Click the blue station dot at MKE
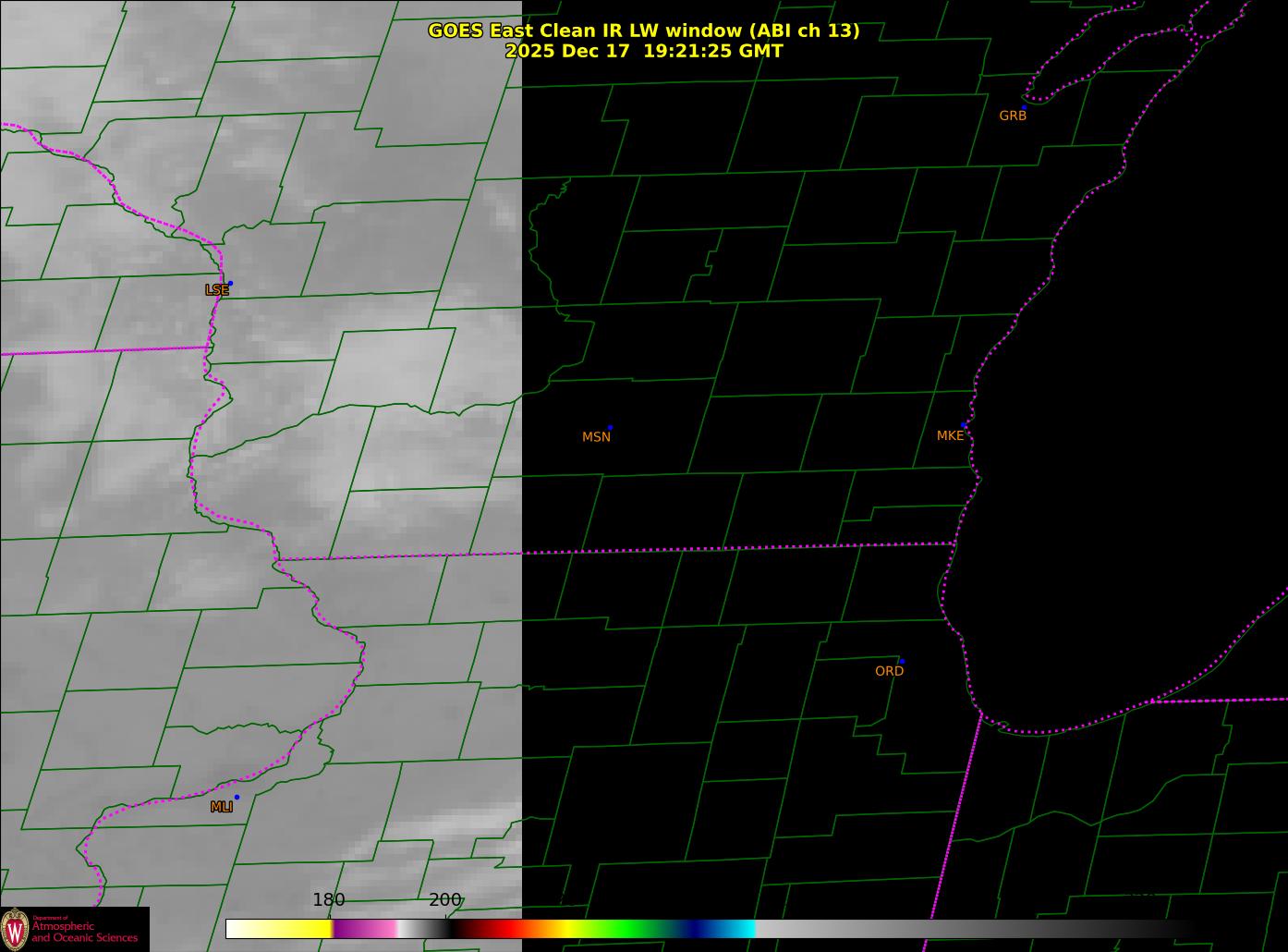The width and height of the screenshot is (1288, 952). click(x=964, y=425)
